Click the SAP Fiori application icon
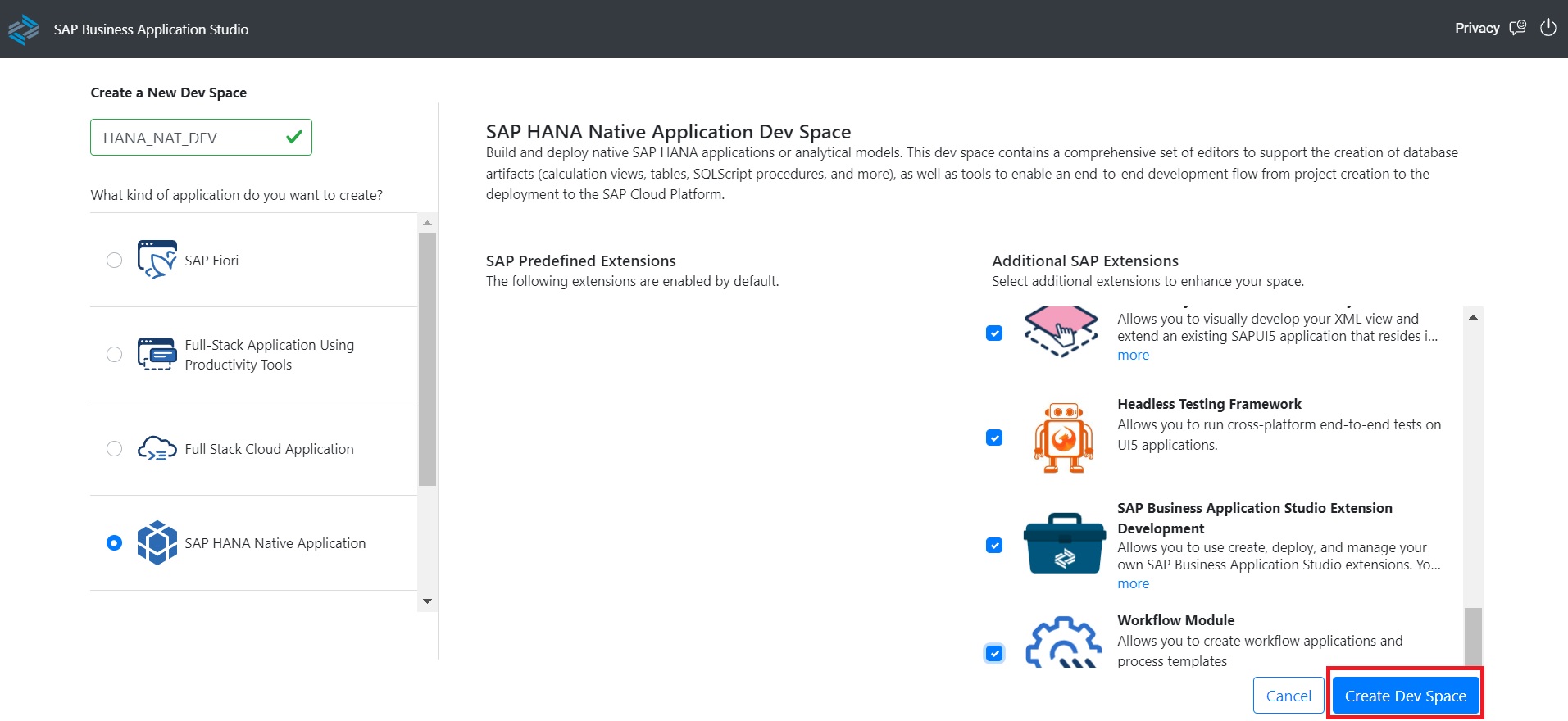The width and height of the screenshot is (1568, 721). [157, 260]
